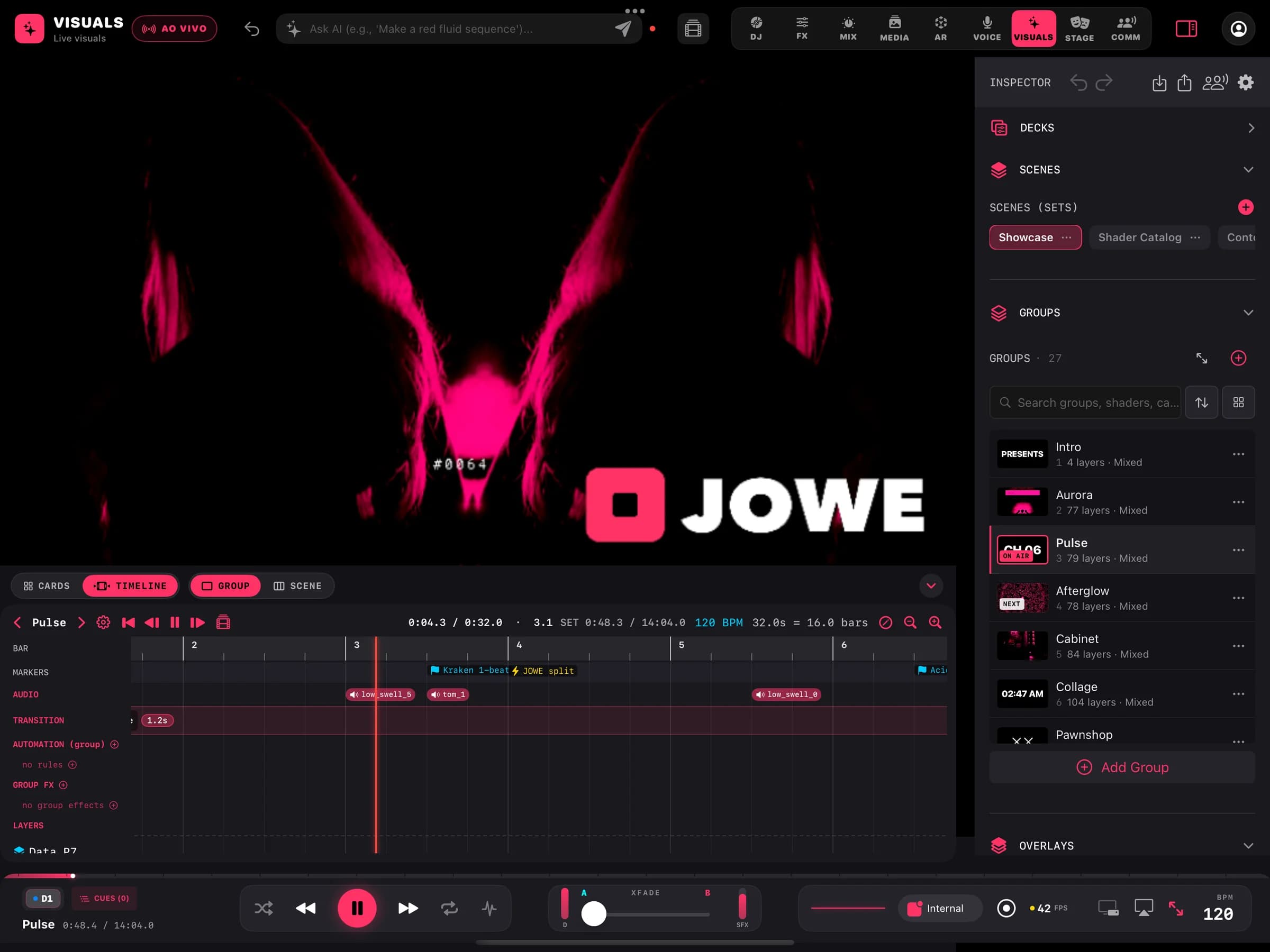Viewport: 1270px width, 952px height.
Task: Click the set progress bar
Action: pyautogui.click(x=635, y=876)
